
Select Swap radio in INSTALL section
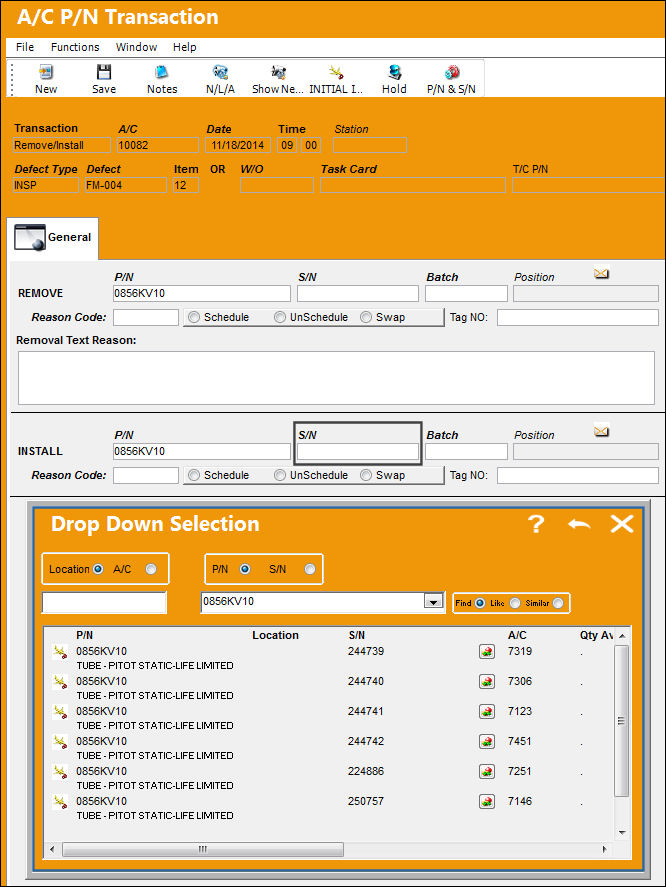366,475
